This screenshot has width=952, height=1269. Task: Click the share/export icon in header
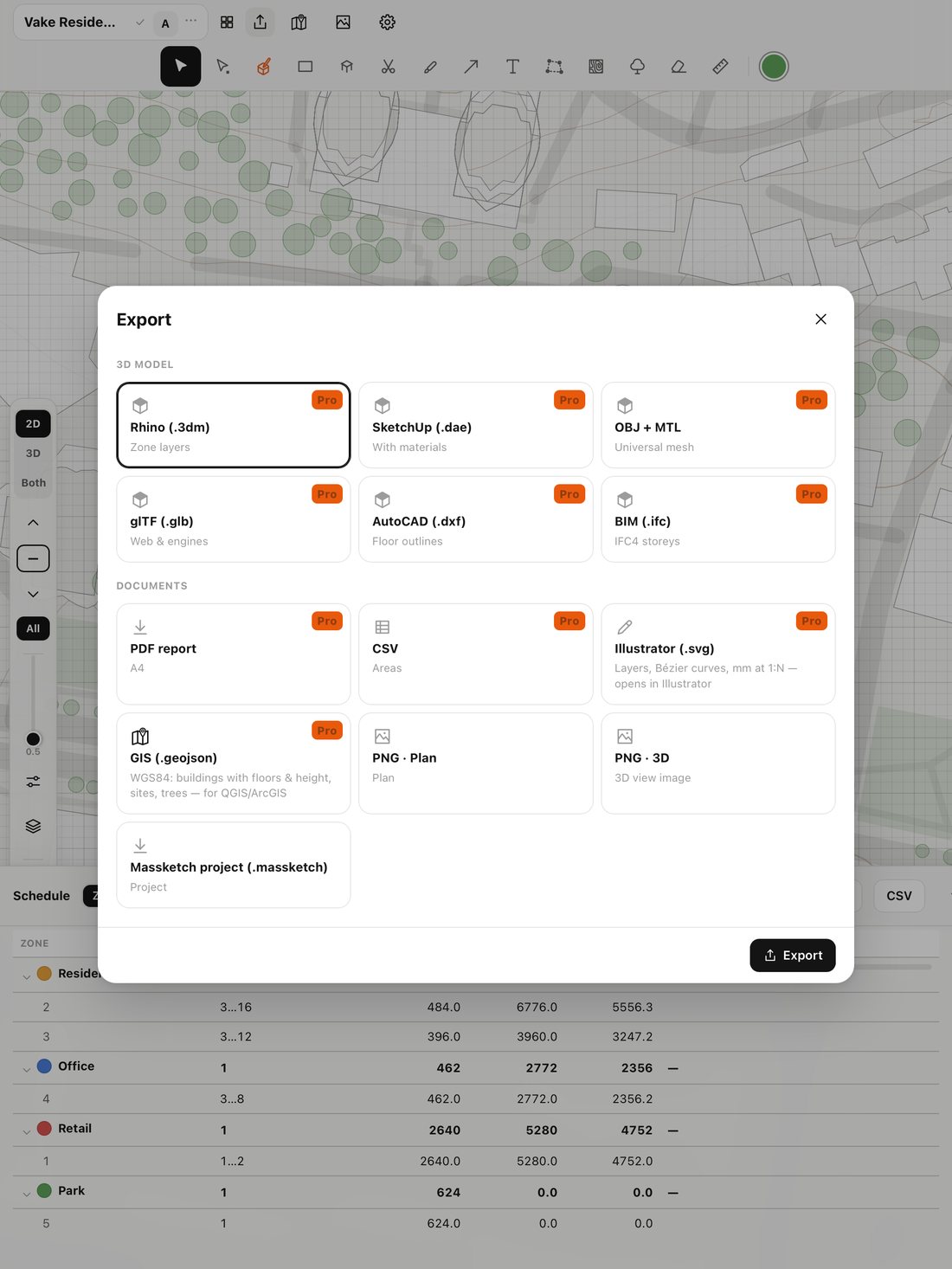click(x=261, y=23)
